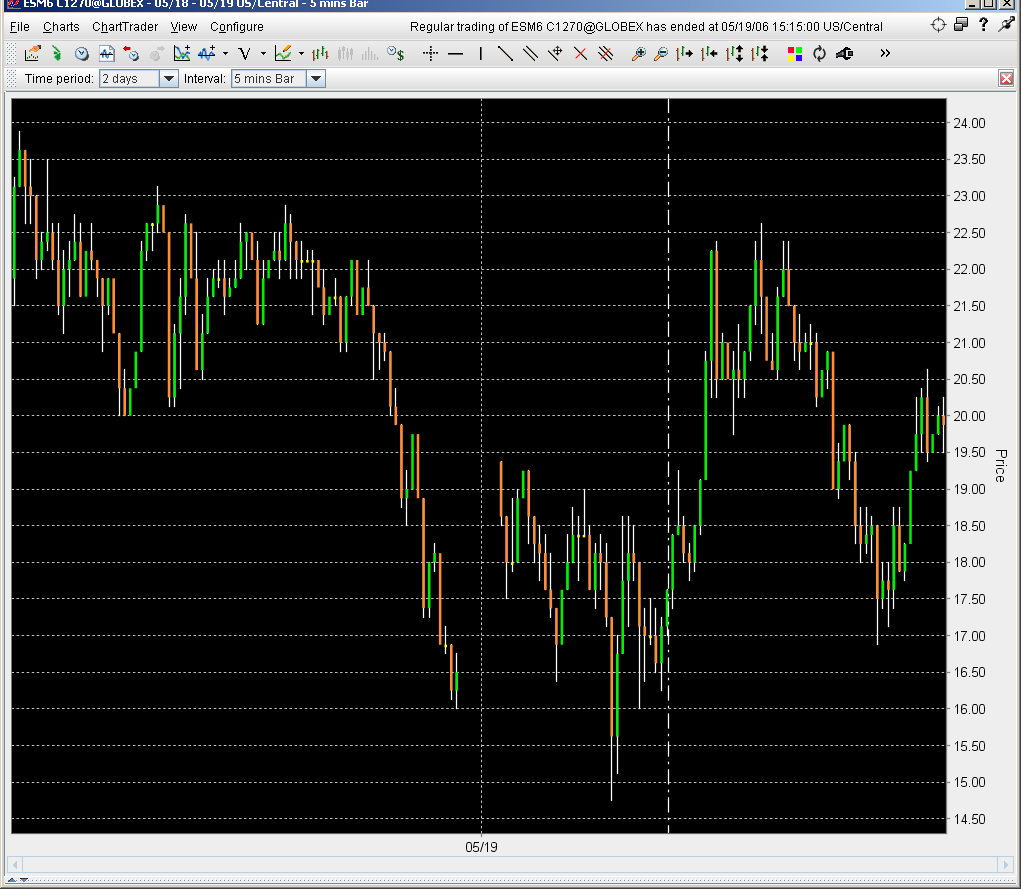
Task: Click the remove all lines icon
Action: click(x=606, y=53)
